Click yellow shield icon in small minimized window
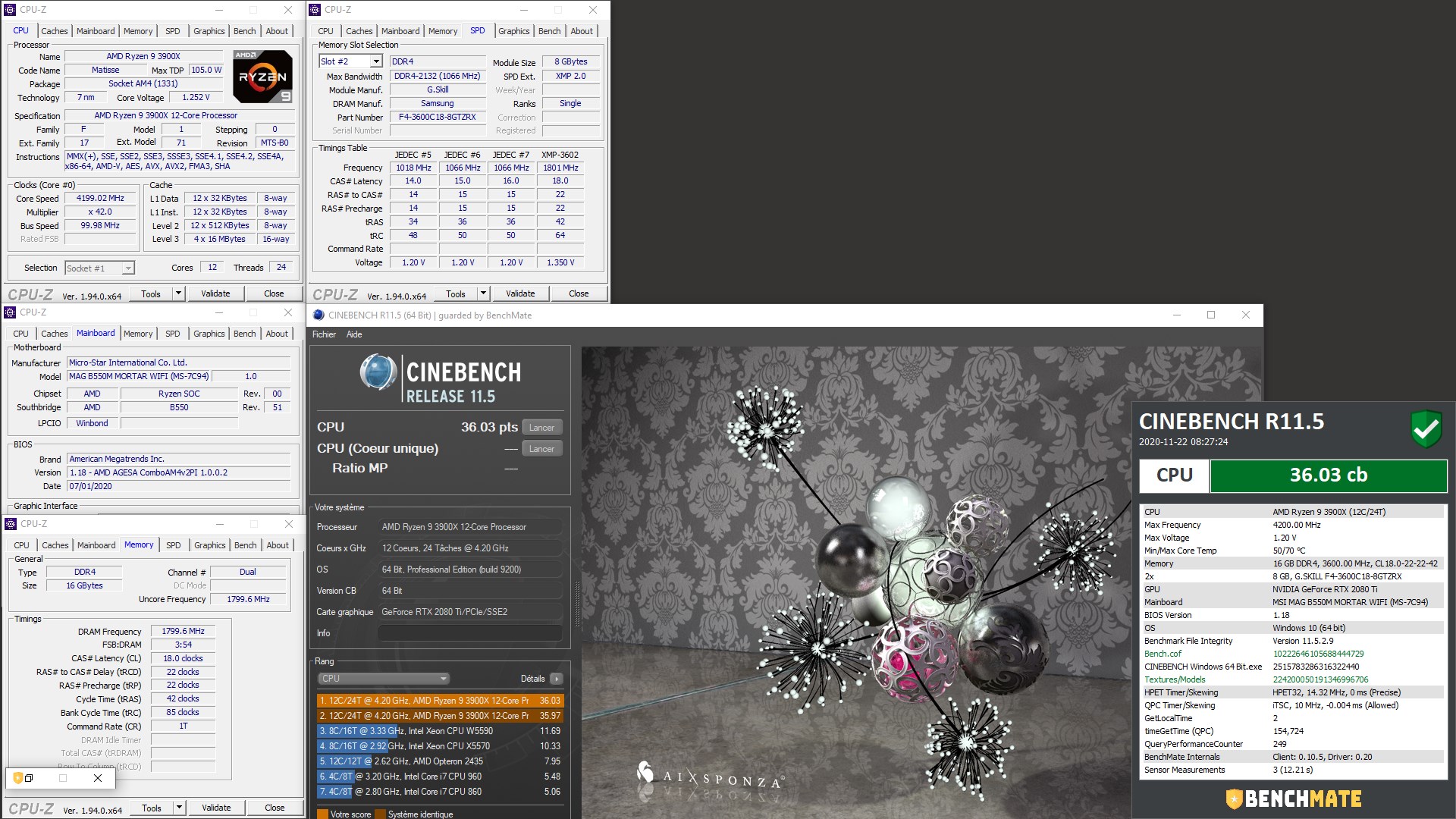 click(18, 778)
